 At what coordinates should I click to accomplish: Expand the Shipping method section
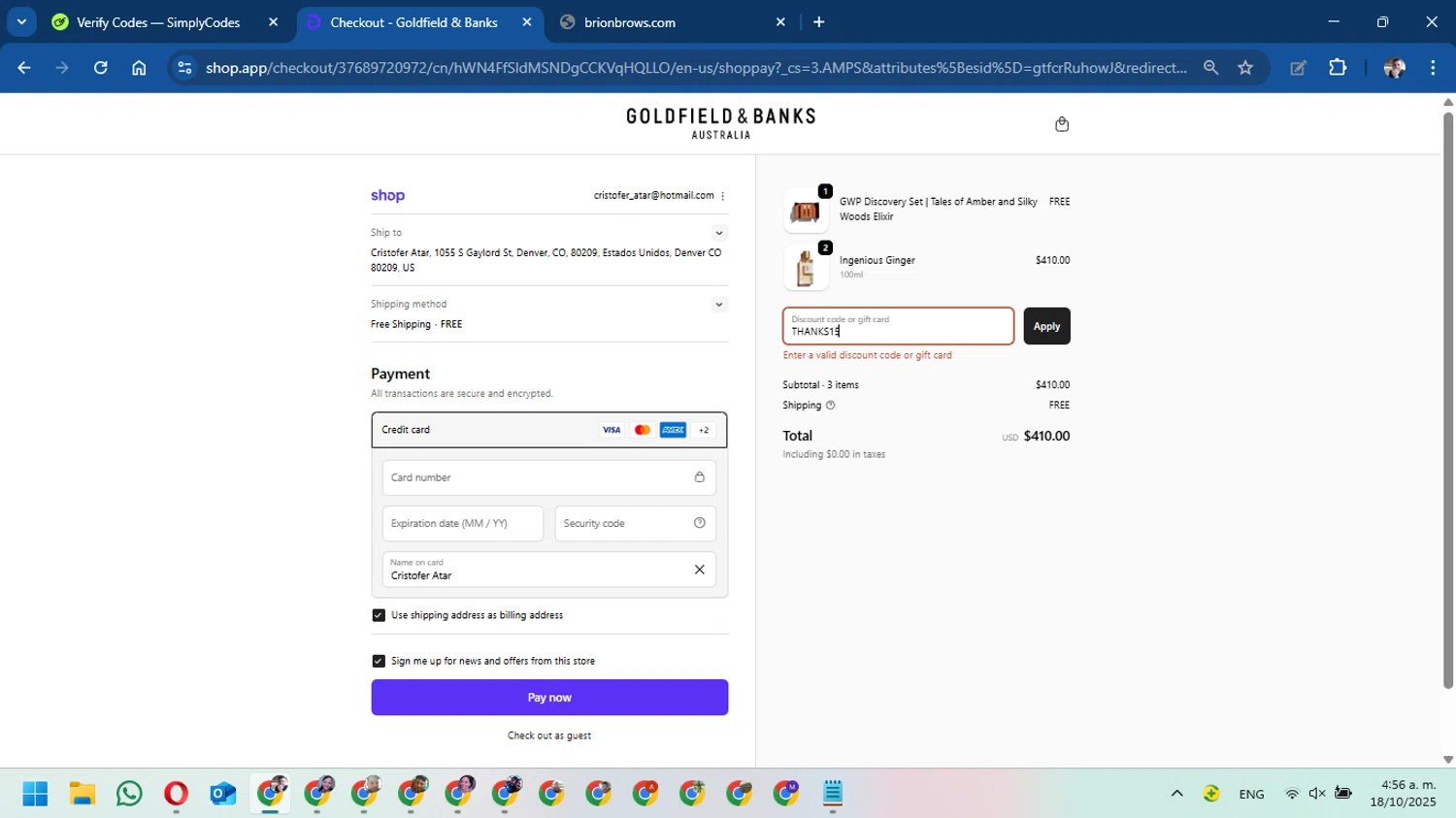[x=719, y=305]
